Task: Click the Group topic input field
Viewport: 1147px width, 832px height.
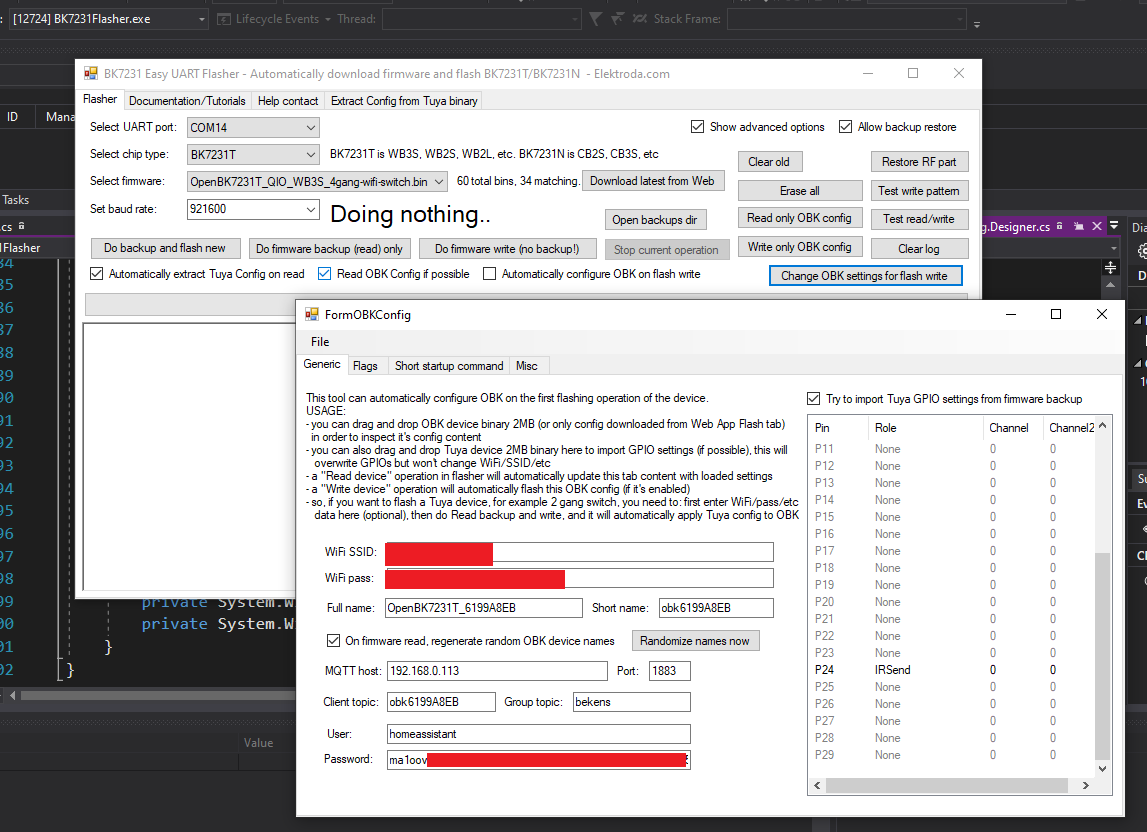Action: 631,702
